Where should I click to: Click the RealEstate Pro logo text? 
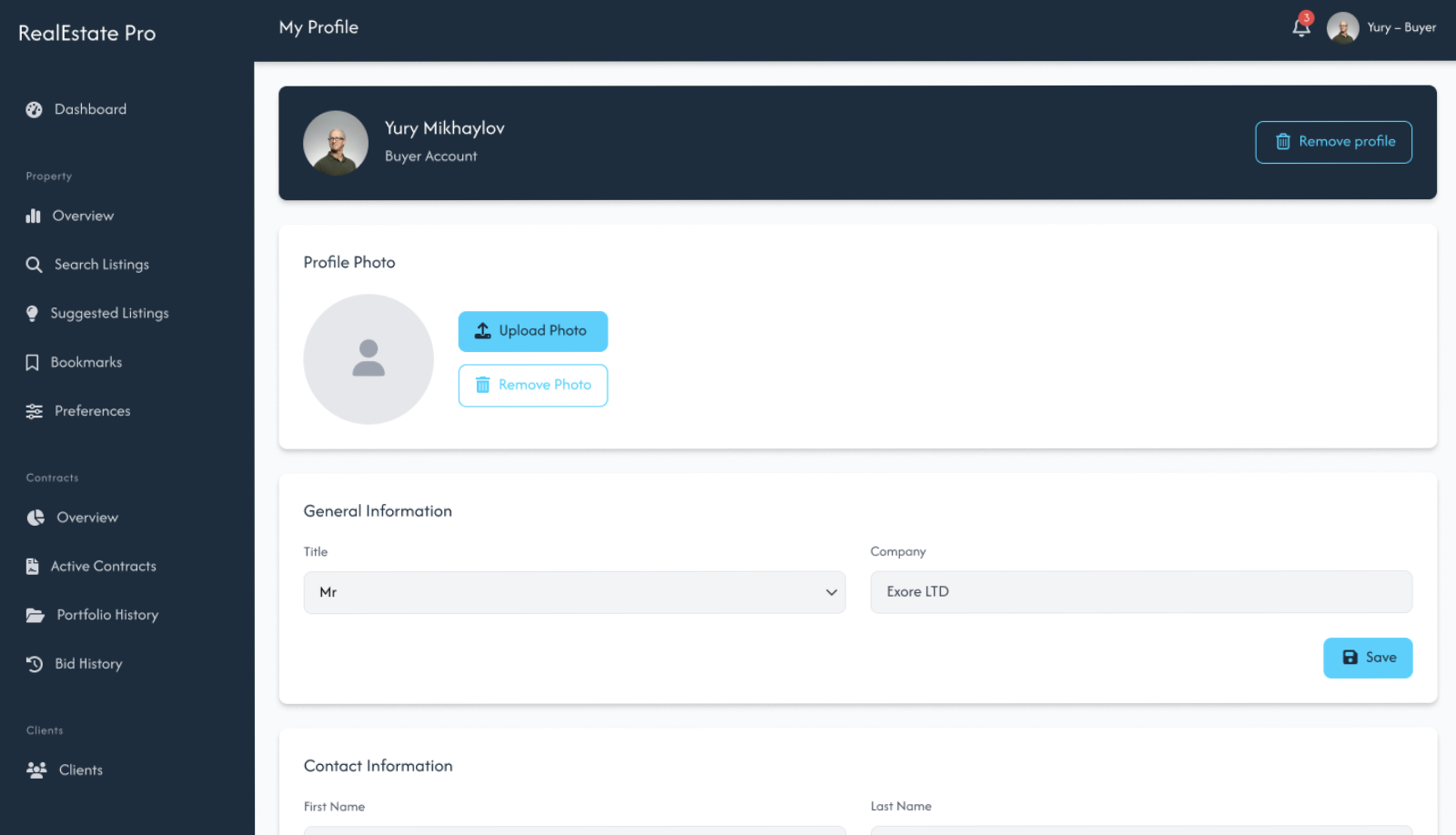pos(87,34)
